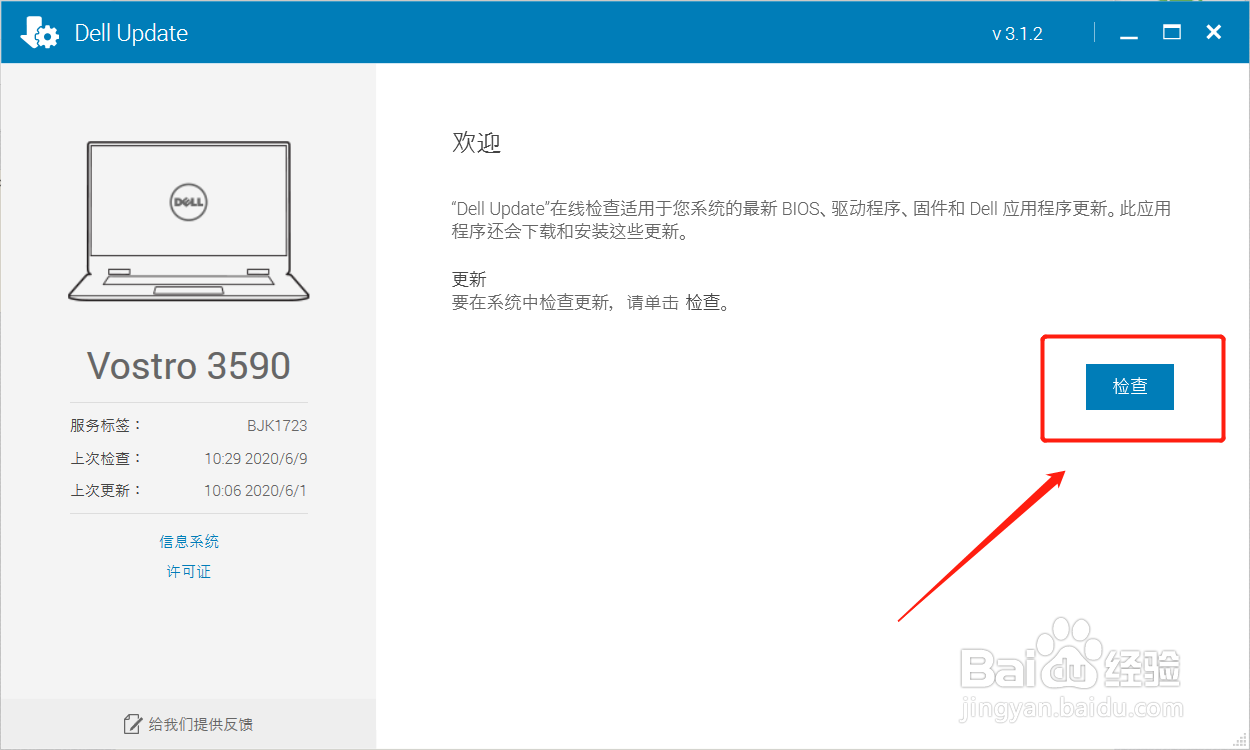Click the Dell Update logo icon

pyautogui.click(x=39, y=34)
